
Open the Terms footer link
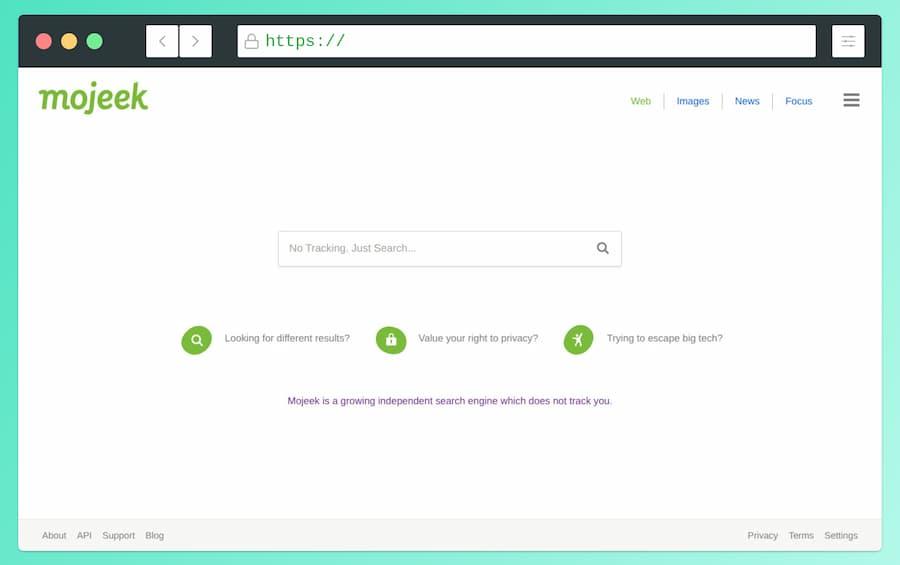[801, 535]
